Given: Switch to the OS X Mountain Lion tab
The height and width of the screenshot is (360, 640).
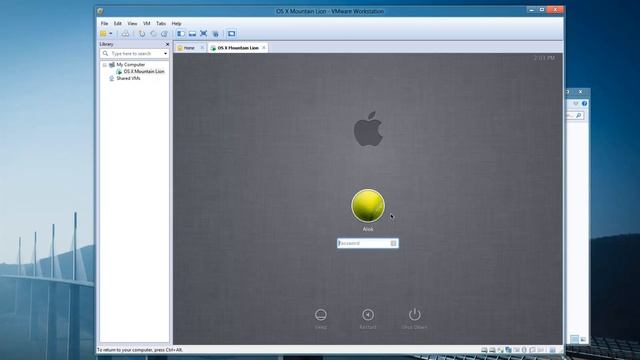Looking at the screenshot, I should click(238, 48).
